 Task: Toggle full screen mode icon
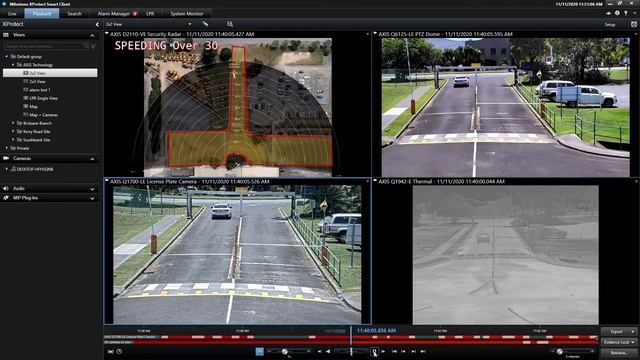tap(634, 24)
